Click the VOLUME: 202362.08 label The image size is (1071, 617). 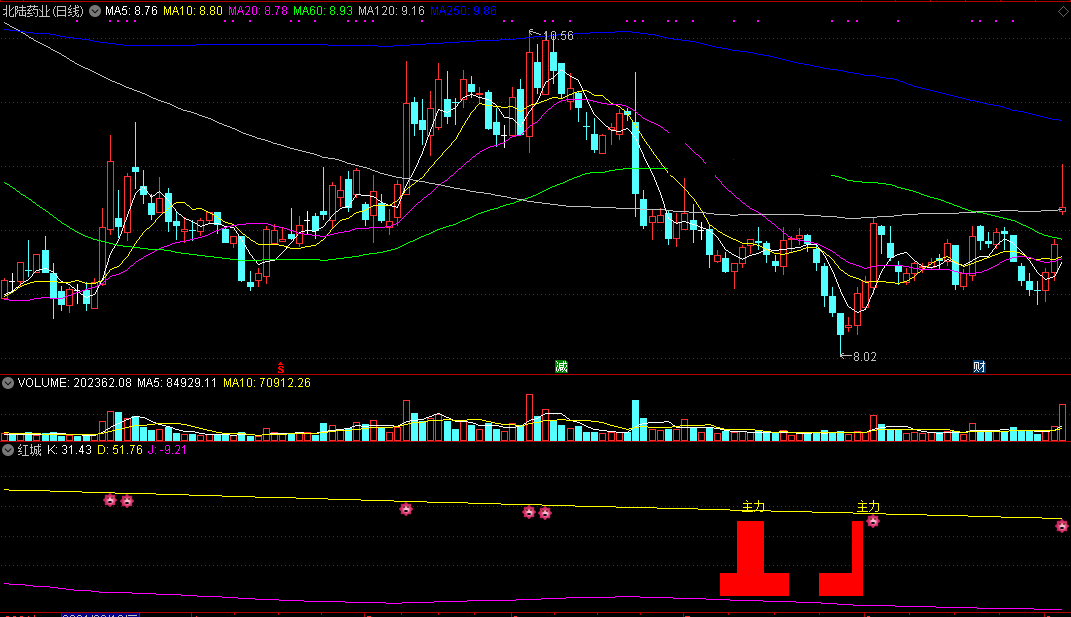74,383
